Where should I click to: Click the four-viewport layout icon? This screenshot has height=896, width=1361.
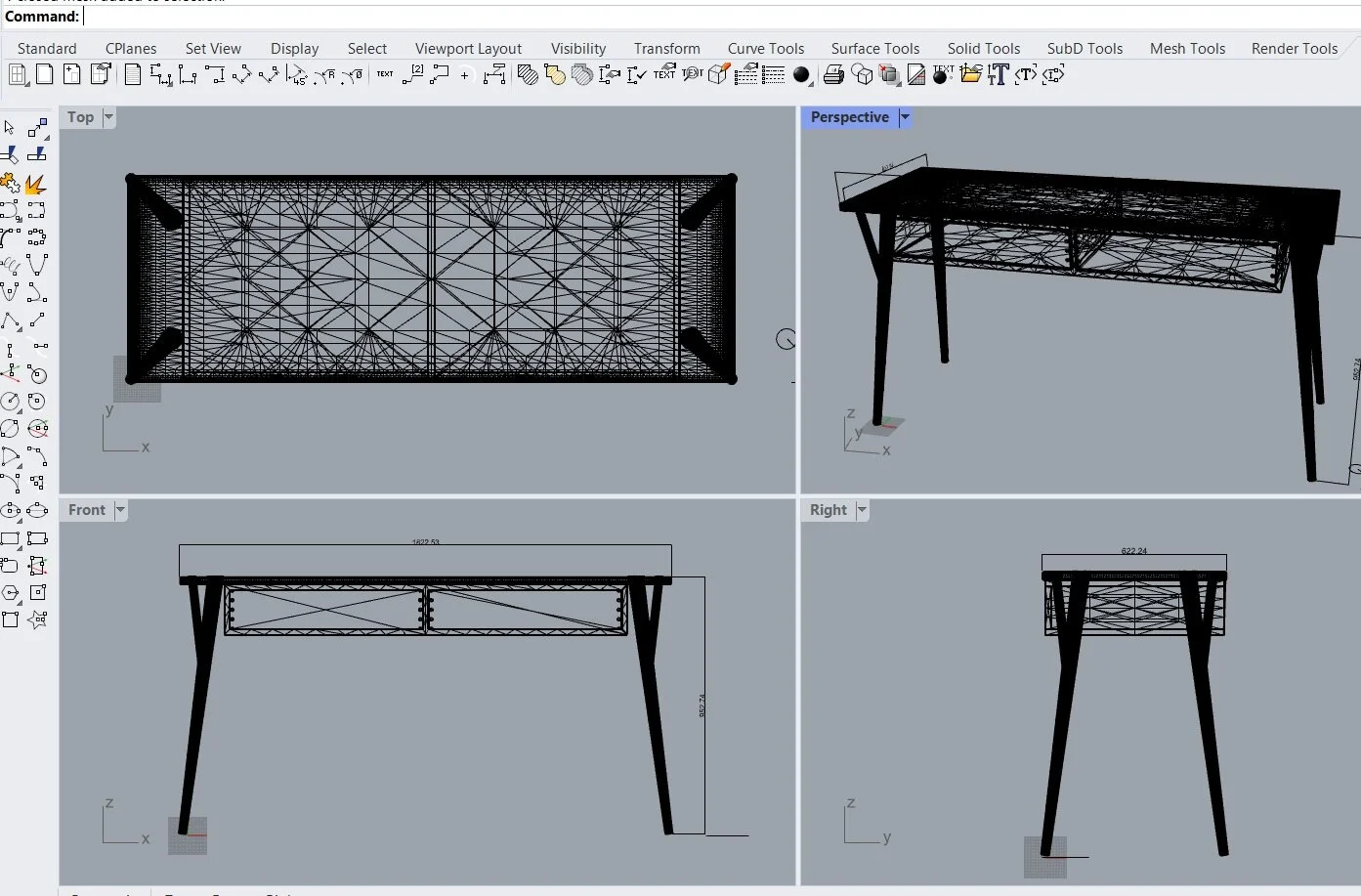point(18,75)
